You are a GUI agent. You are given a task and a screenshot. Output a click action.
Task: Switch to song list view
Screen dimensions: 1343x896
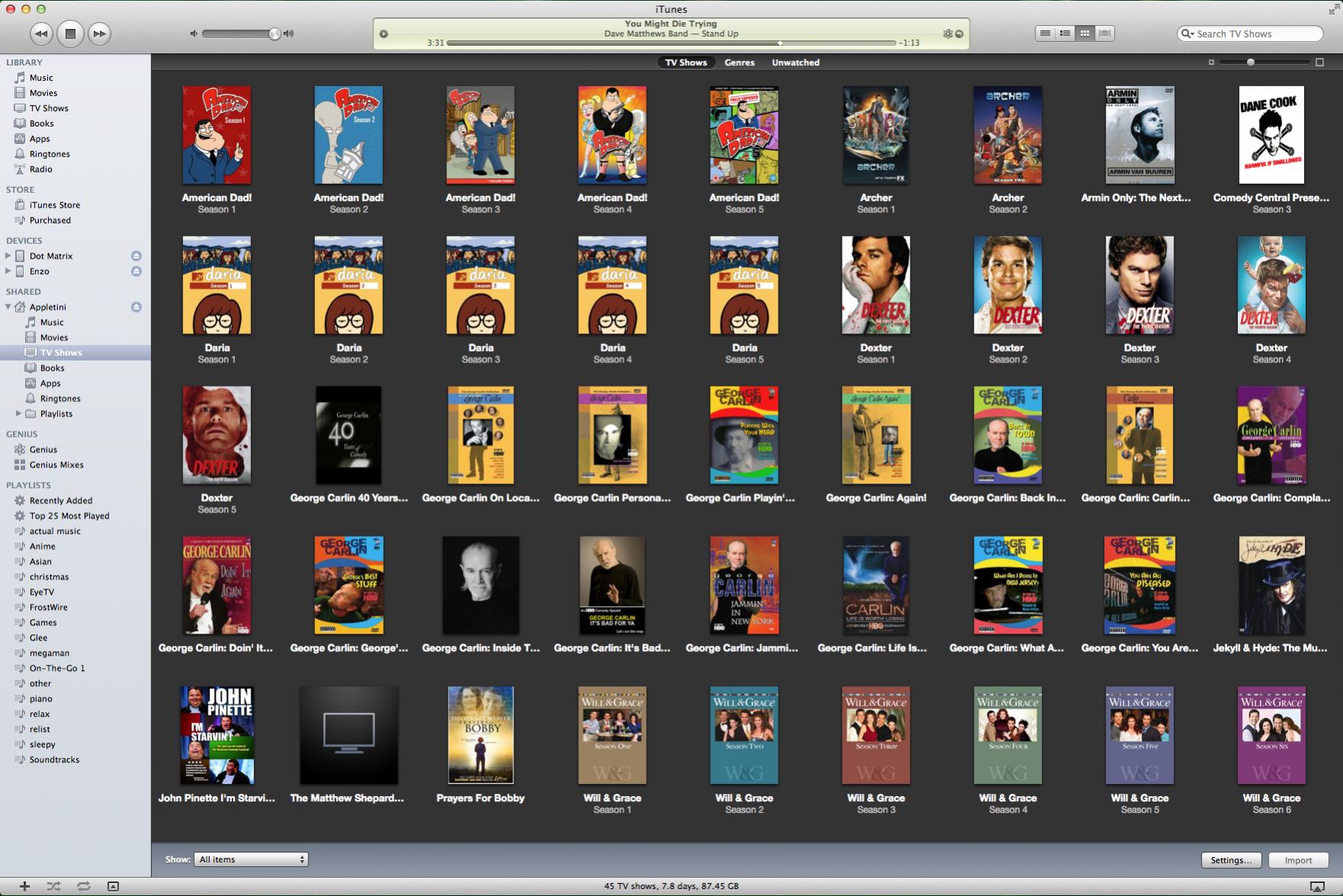coord(1045,34)
